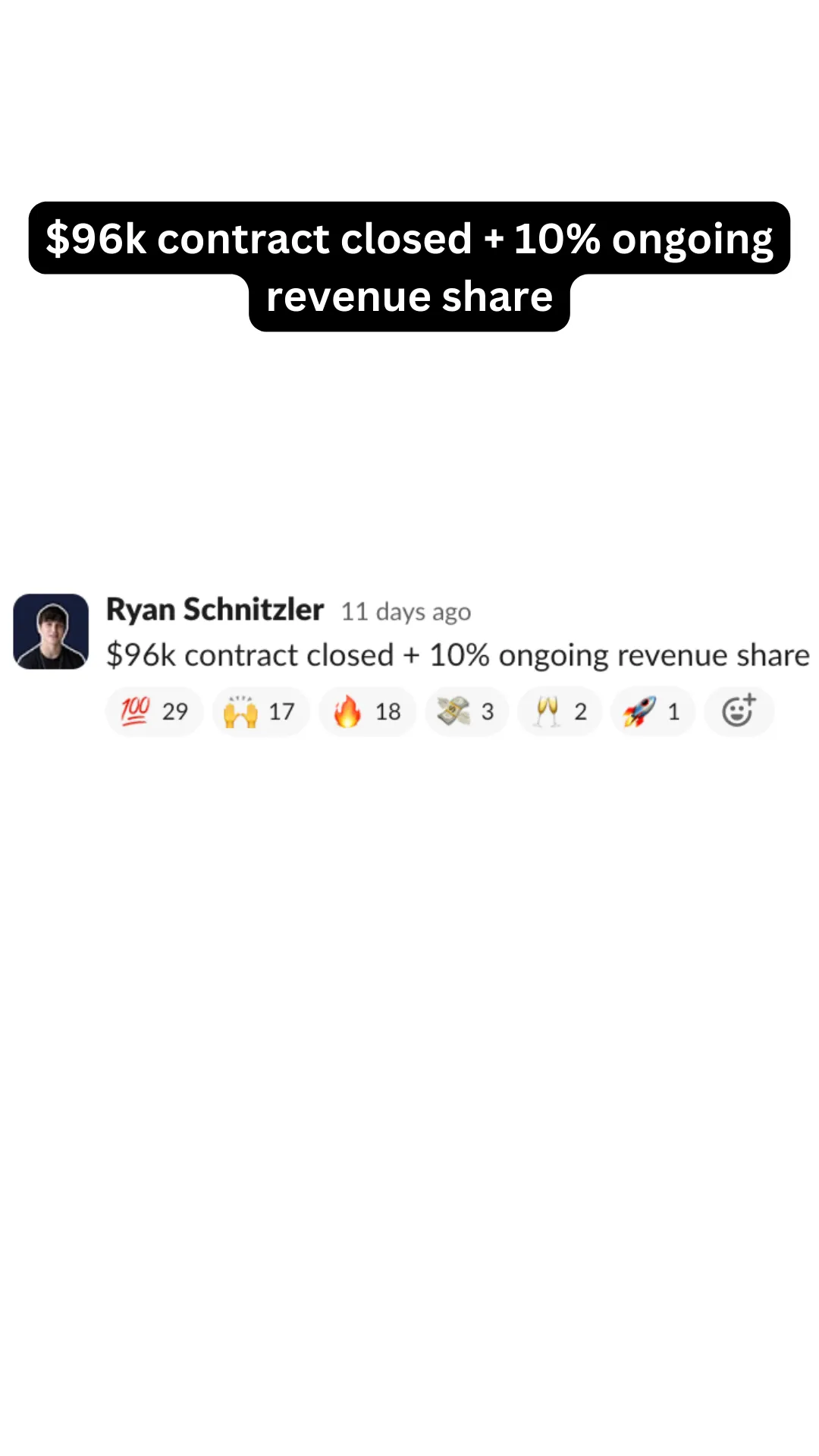Viewport: 819px width, 1456px height.
Task: Open Ryan Schnitzler's profile photo
Action: (x=51, y=631)
